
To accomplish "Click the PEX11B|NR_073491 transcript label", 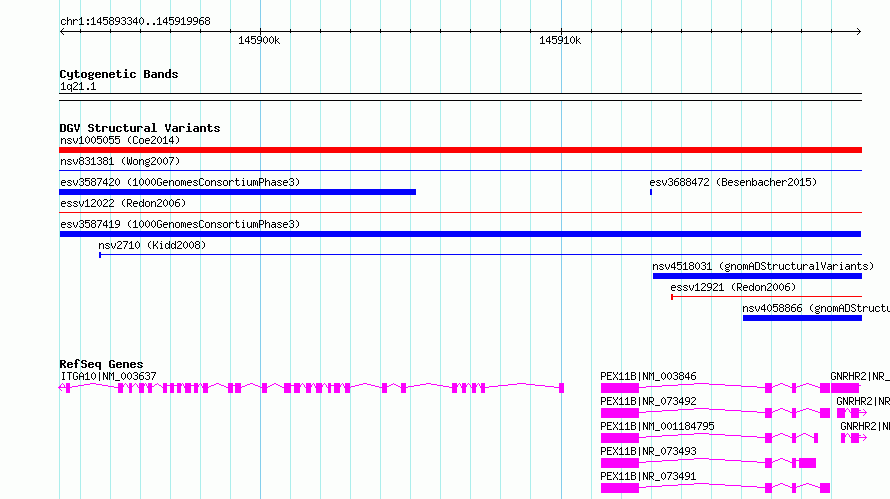I will pyautogui.click(x=648, y=476).
